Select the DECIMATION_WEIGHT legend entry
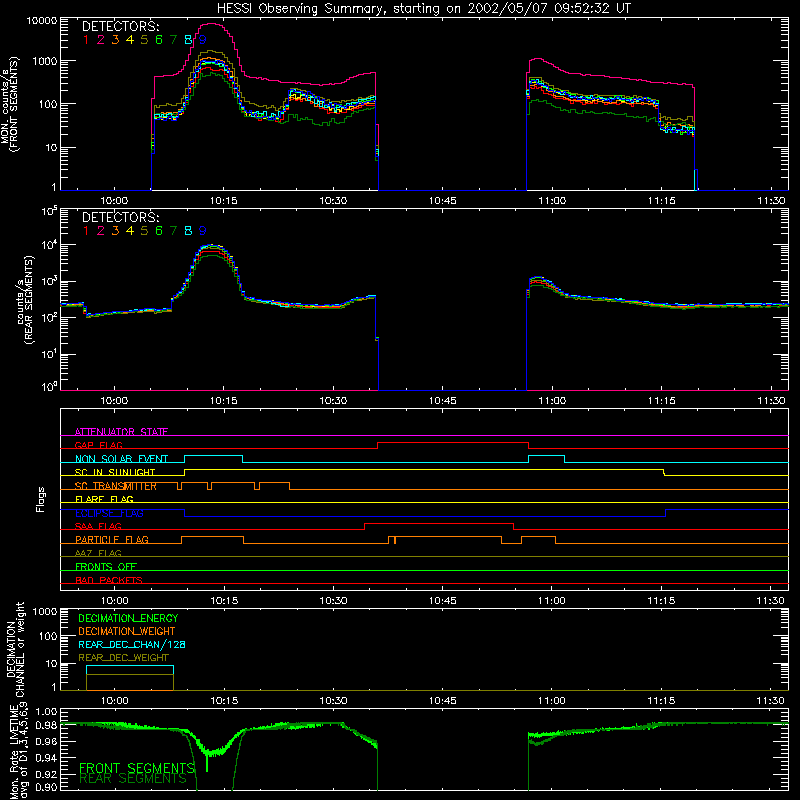This screenshot has height=800, width=800. point(127,631)
